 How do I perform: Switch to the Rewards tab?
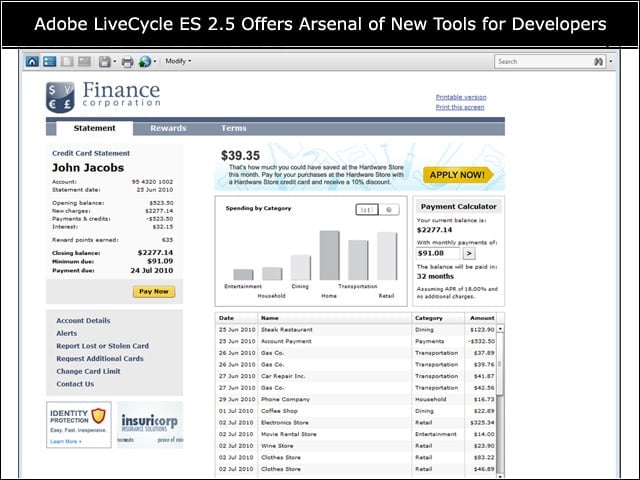tap(168, 128)
